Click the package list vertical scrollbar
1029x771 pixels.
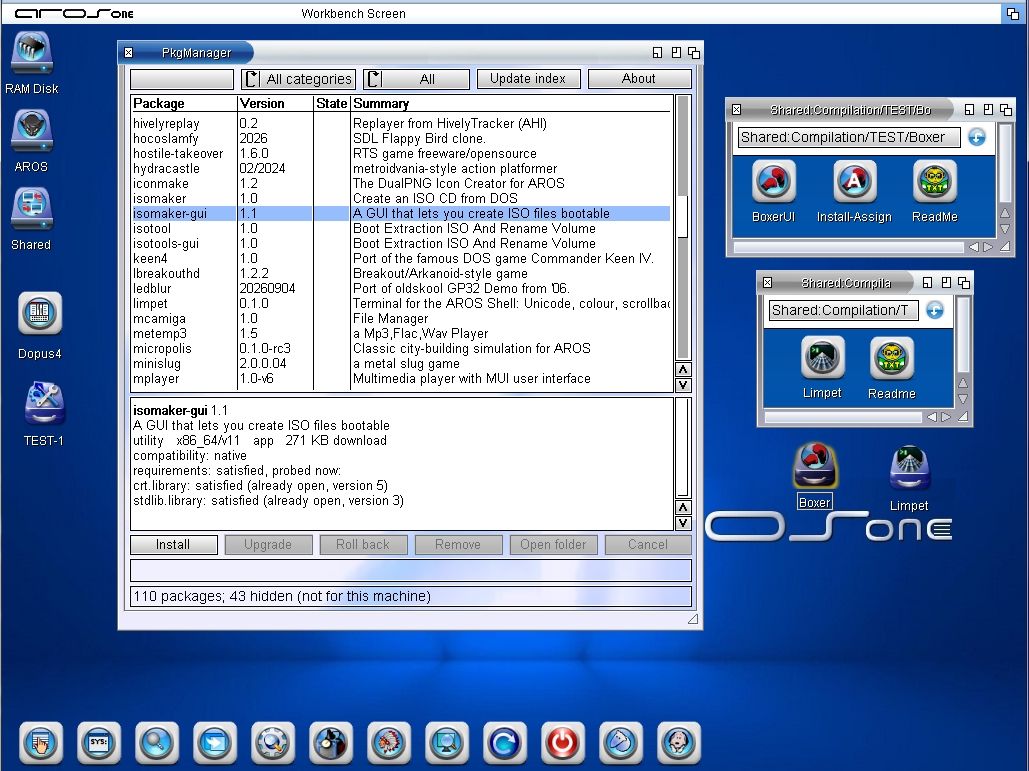click(x=683, y=228)
